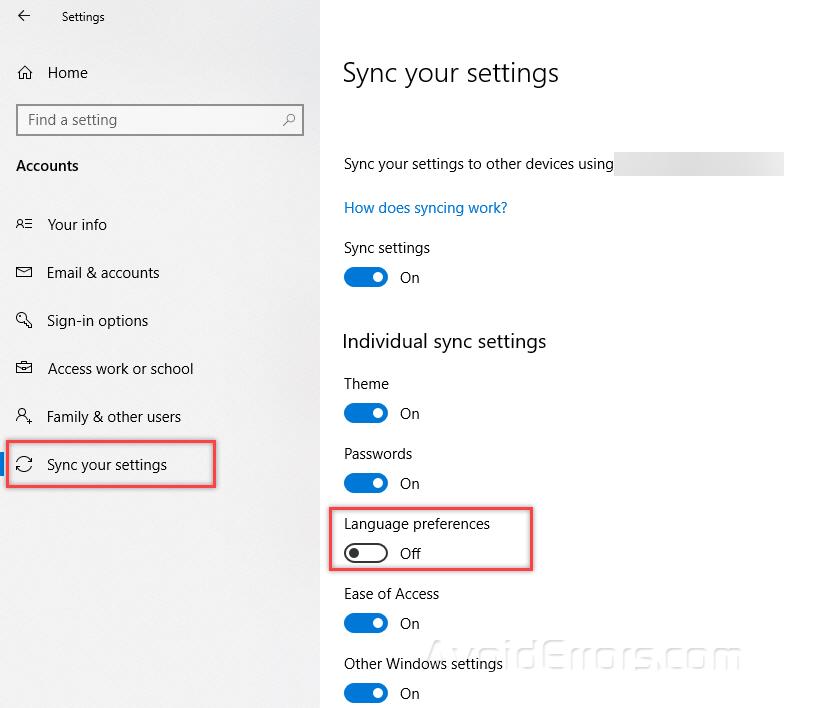Go to Email & accounts section

[103, 273]
